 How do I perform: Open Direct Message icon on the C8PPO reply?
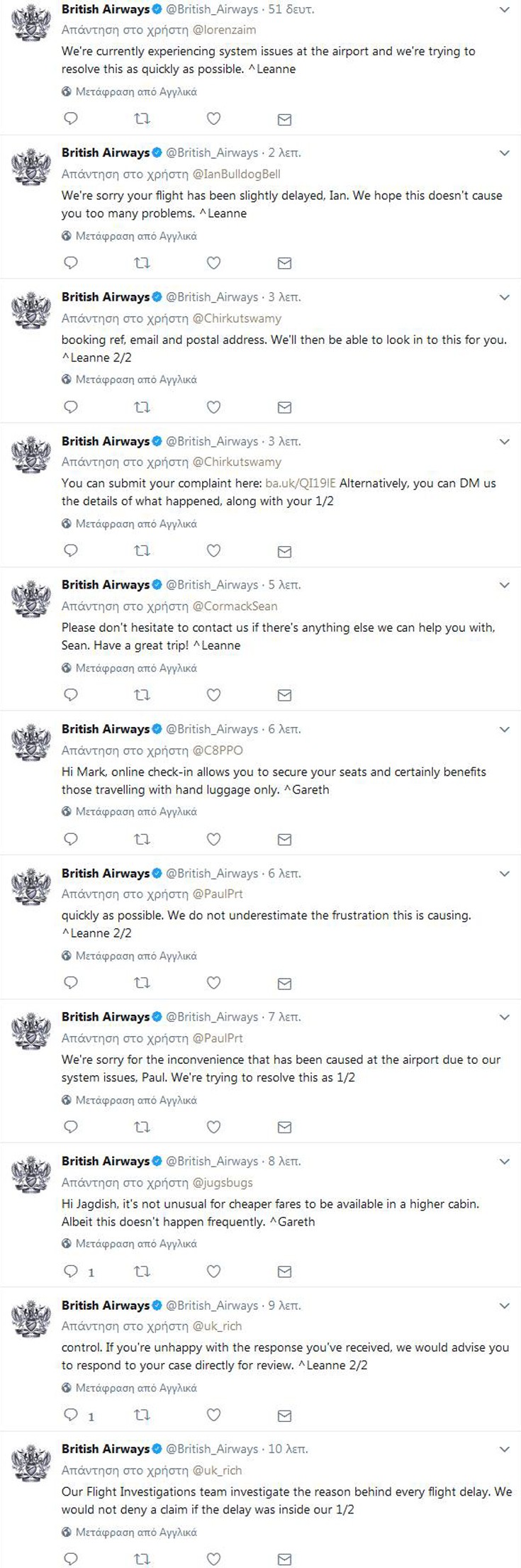(284, 839)
